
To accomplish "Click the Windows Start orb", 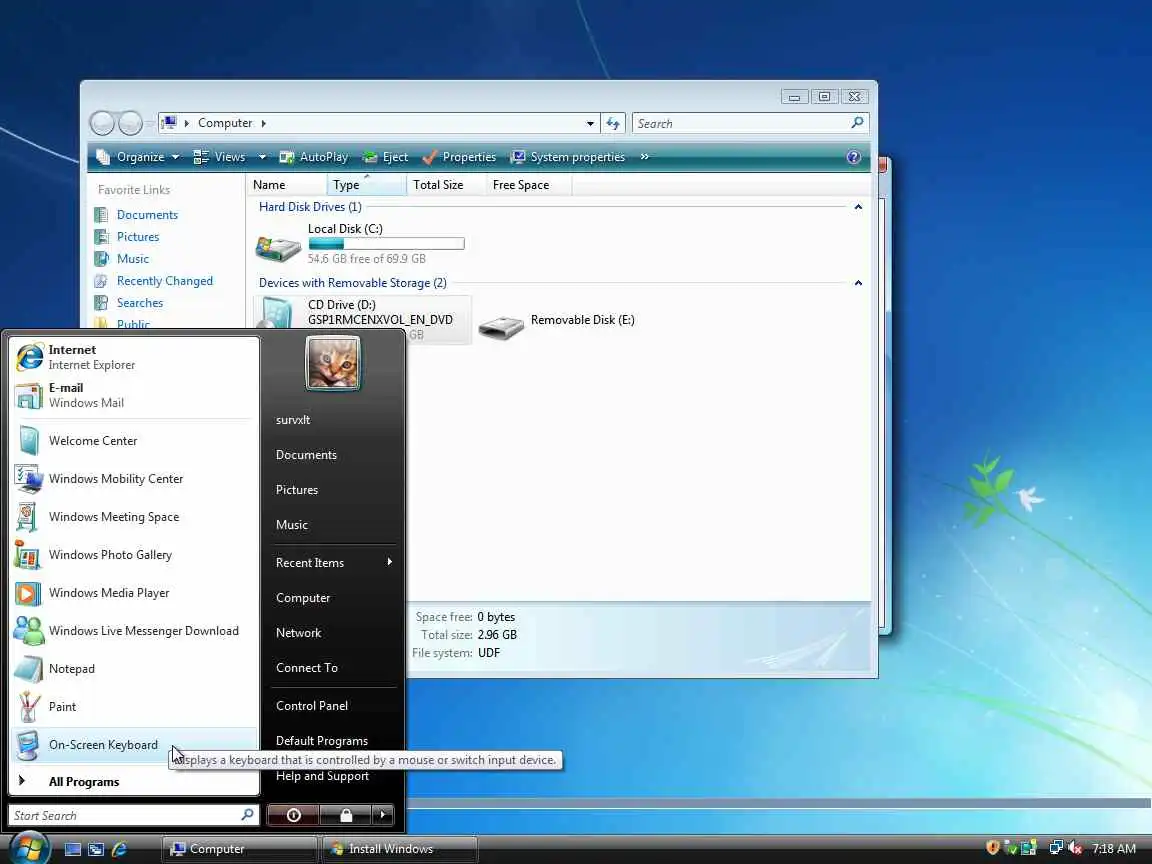I will pos(29,849).
